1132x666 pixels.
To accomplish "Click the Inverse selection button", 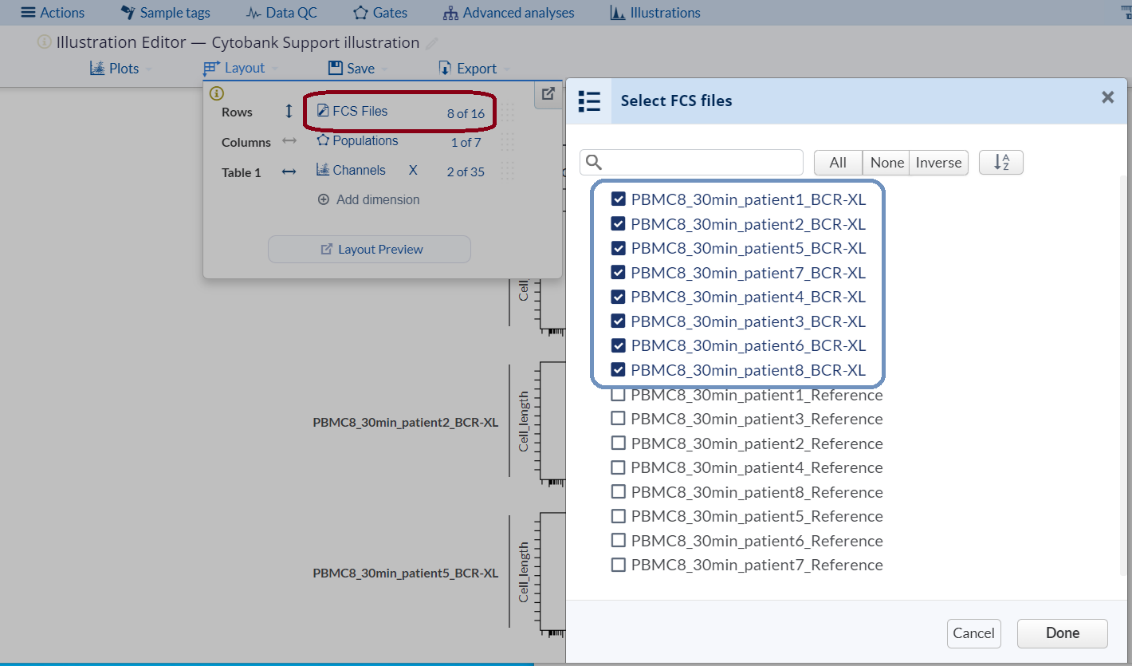I will click(x=938, y=162).
